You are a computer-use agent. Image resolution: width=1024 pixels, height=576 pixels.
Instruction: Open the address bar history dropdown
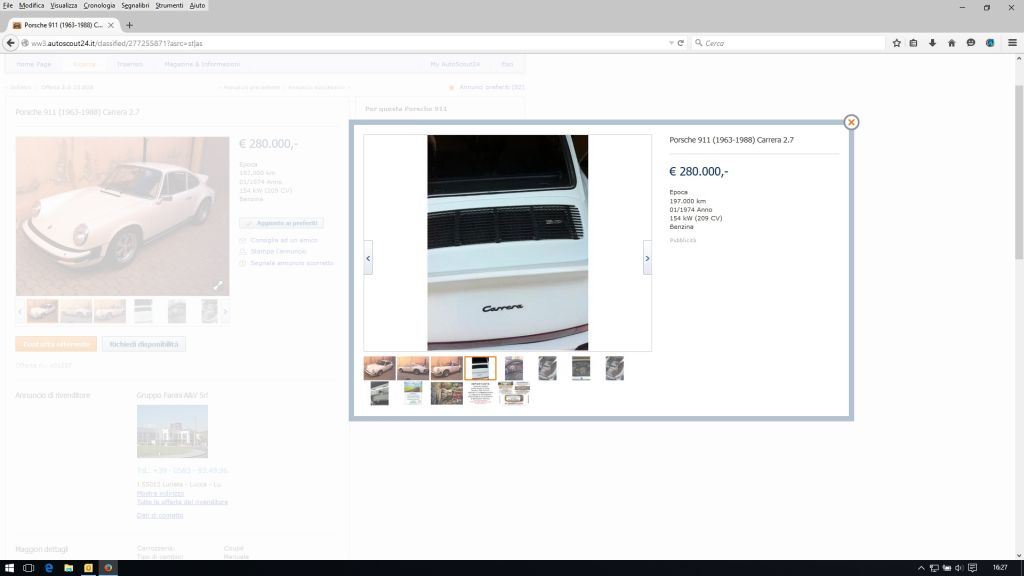(x=671, y=43)
